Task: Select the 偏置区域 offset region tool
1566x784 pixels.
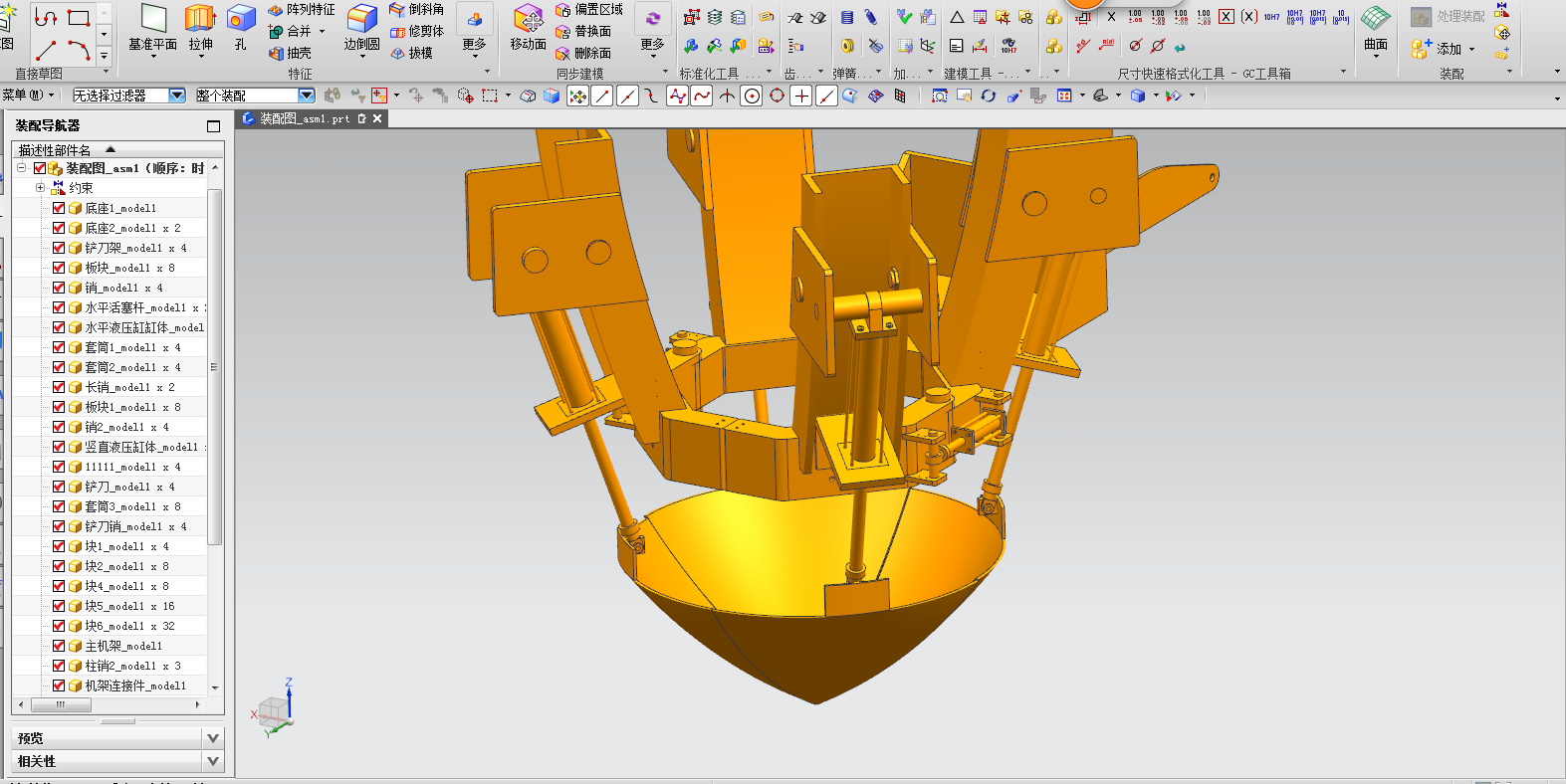Action: click(x=589, y=9)
